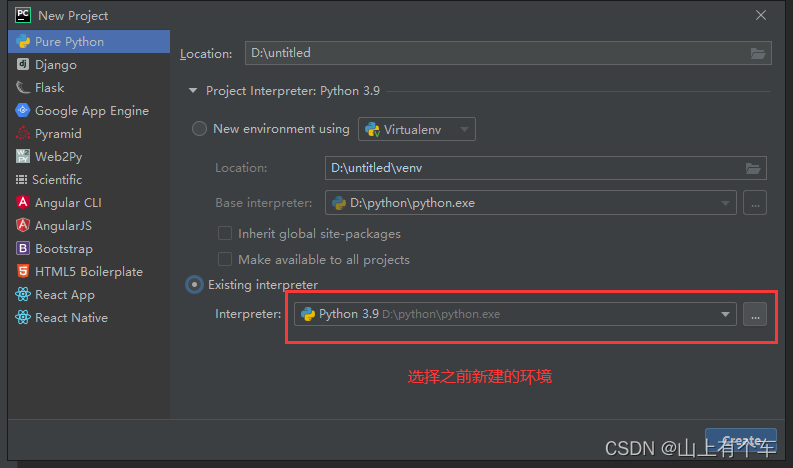This screenshot has height=468, width=793.
Task: Choose Pyramid project type
Action: [x=89, y=134]
